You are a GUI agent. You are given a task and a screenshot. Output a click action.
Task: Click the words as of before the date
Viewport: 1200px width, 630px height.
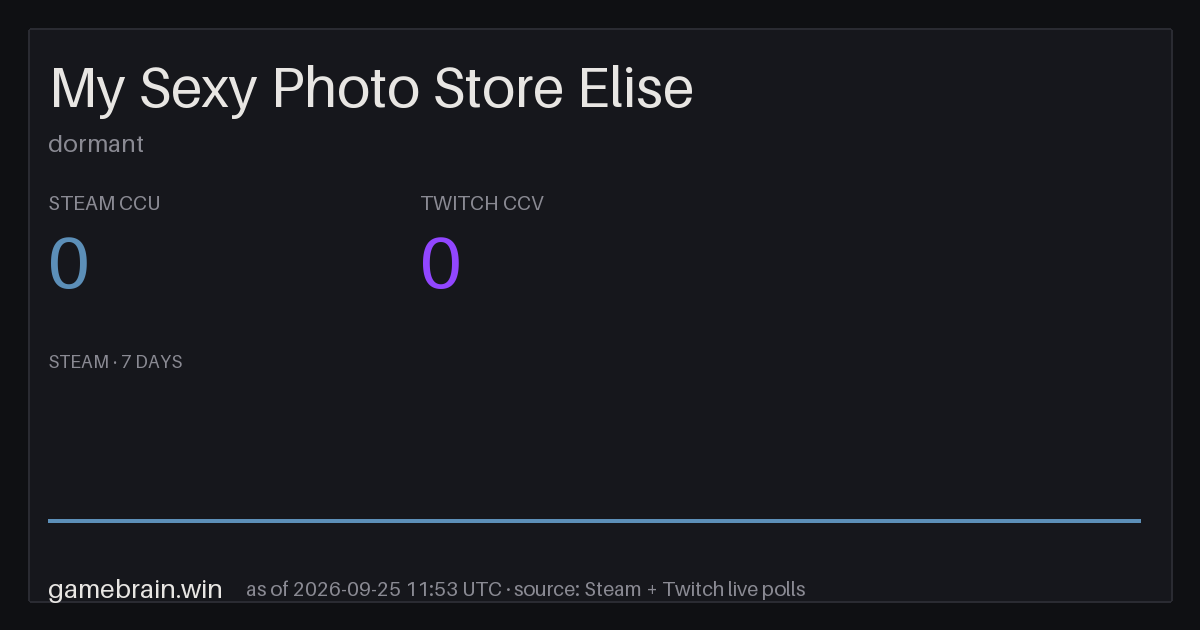(267, 589)
